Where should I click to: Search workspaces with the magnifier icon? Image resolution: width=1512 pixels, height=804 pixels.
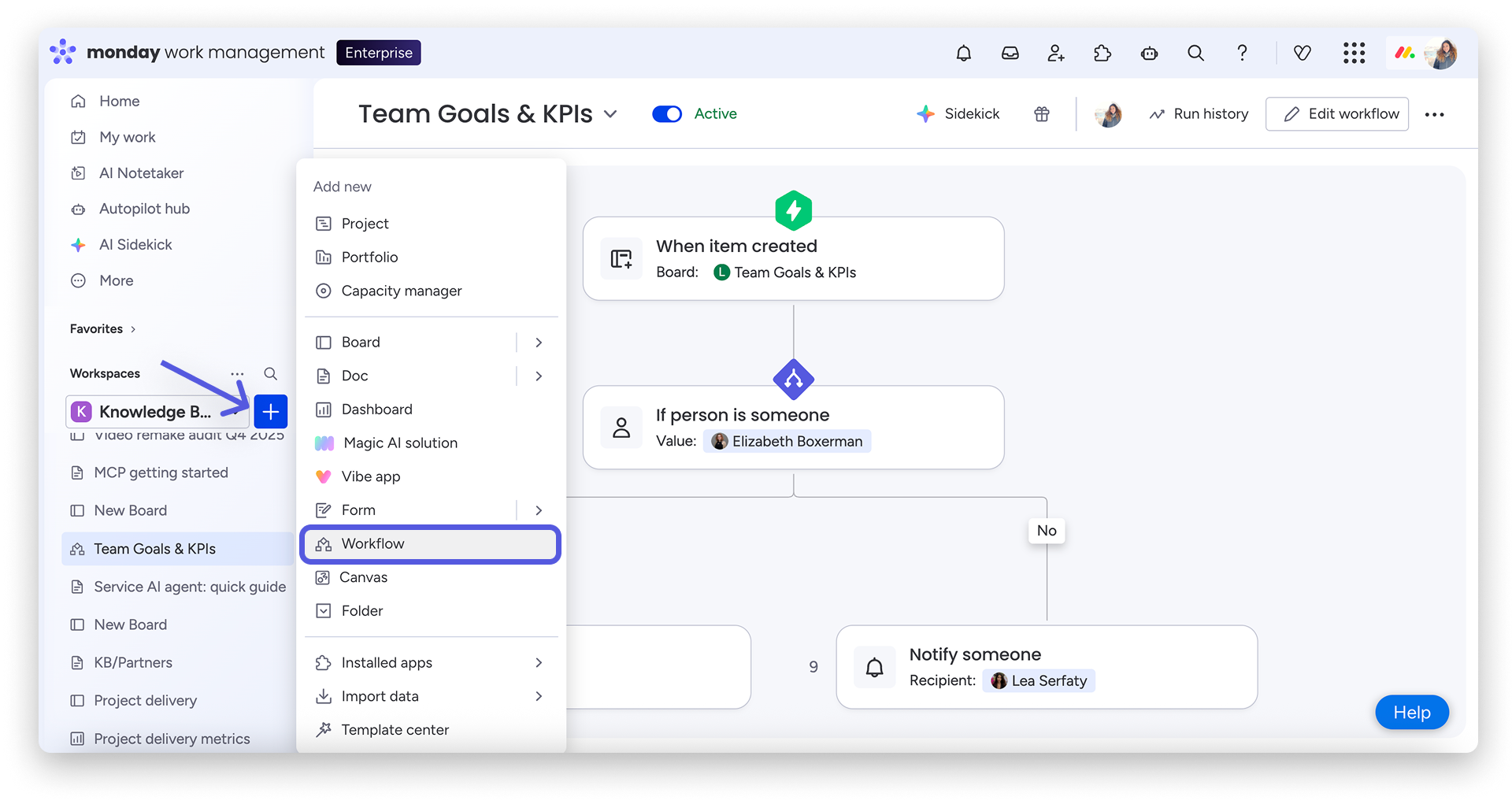click(x=270, y=373)
